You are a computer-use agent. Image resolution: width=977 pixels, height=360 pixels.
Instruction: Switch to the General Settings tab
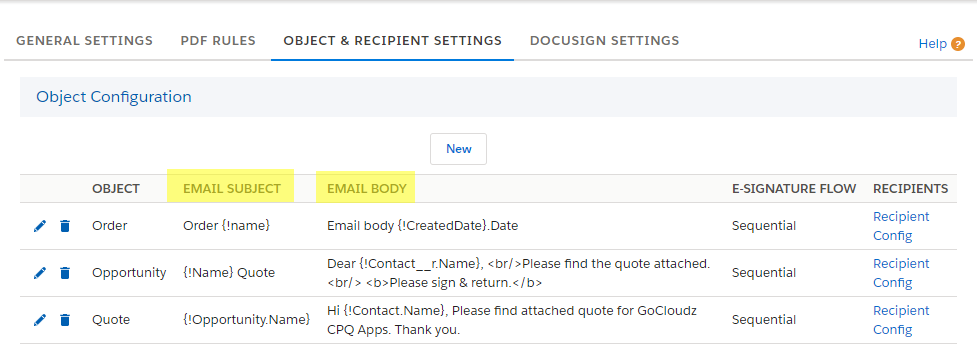(x=84, y=40)
